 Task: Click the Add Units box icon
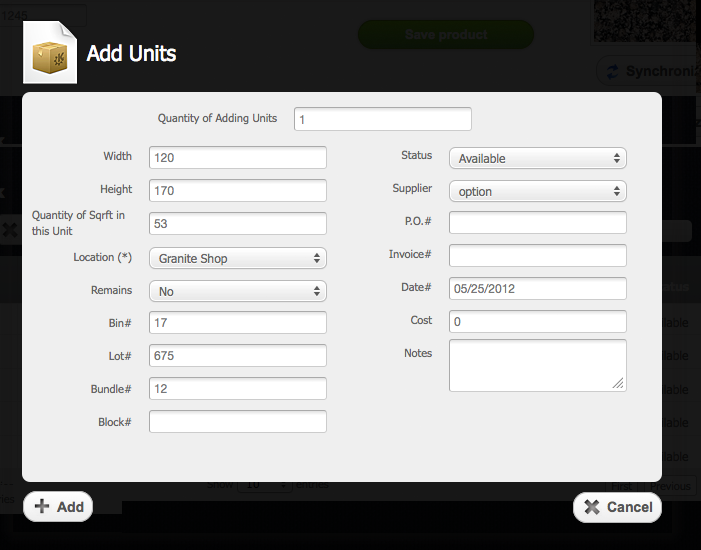pyautogui.click(x=50, y=53)
